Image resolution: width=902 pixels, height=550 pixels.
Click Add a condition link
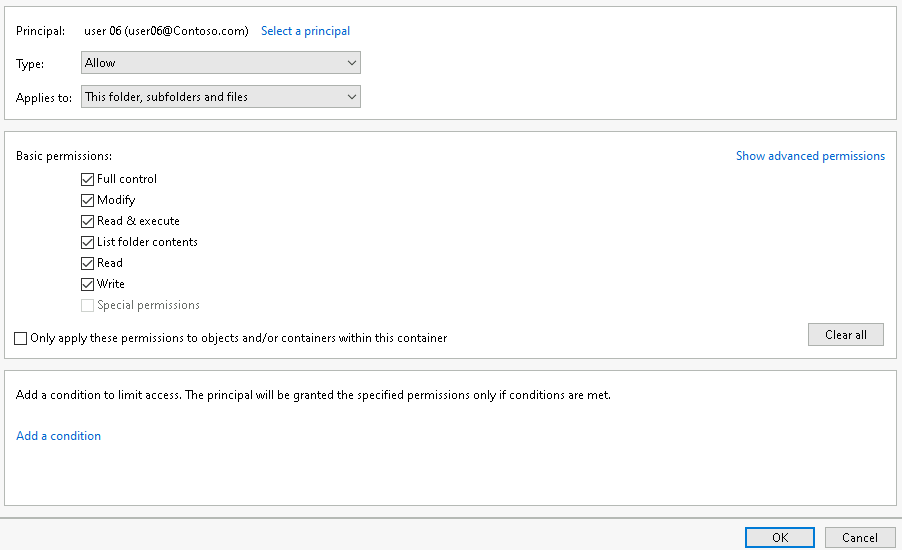coord(59,436)
